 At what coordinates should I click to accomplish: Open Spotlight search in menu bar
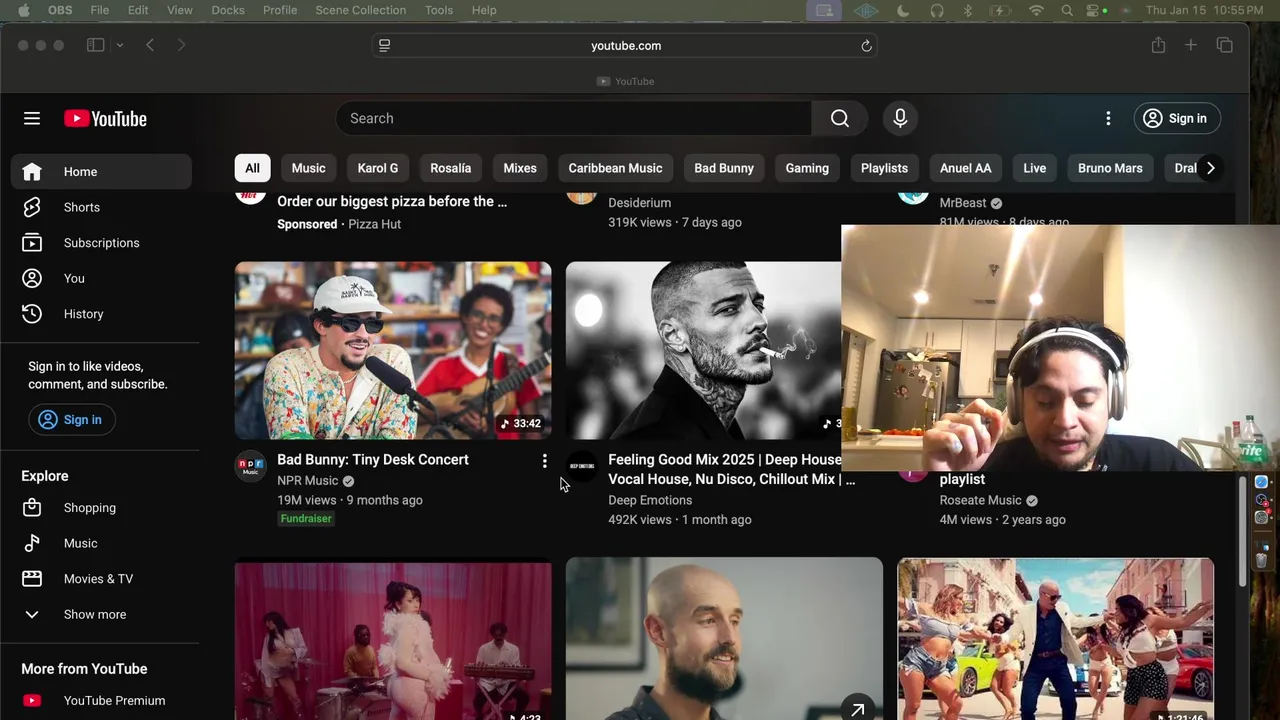1067,10
